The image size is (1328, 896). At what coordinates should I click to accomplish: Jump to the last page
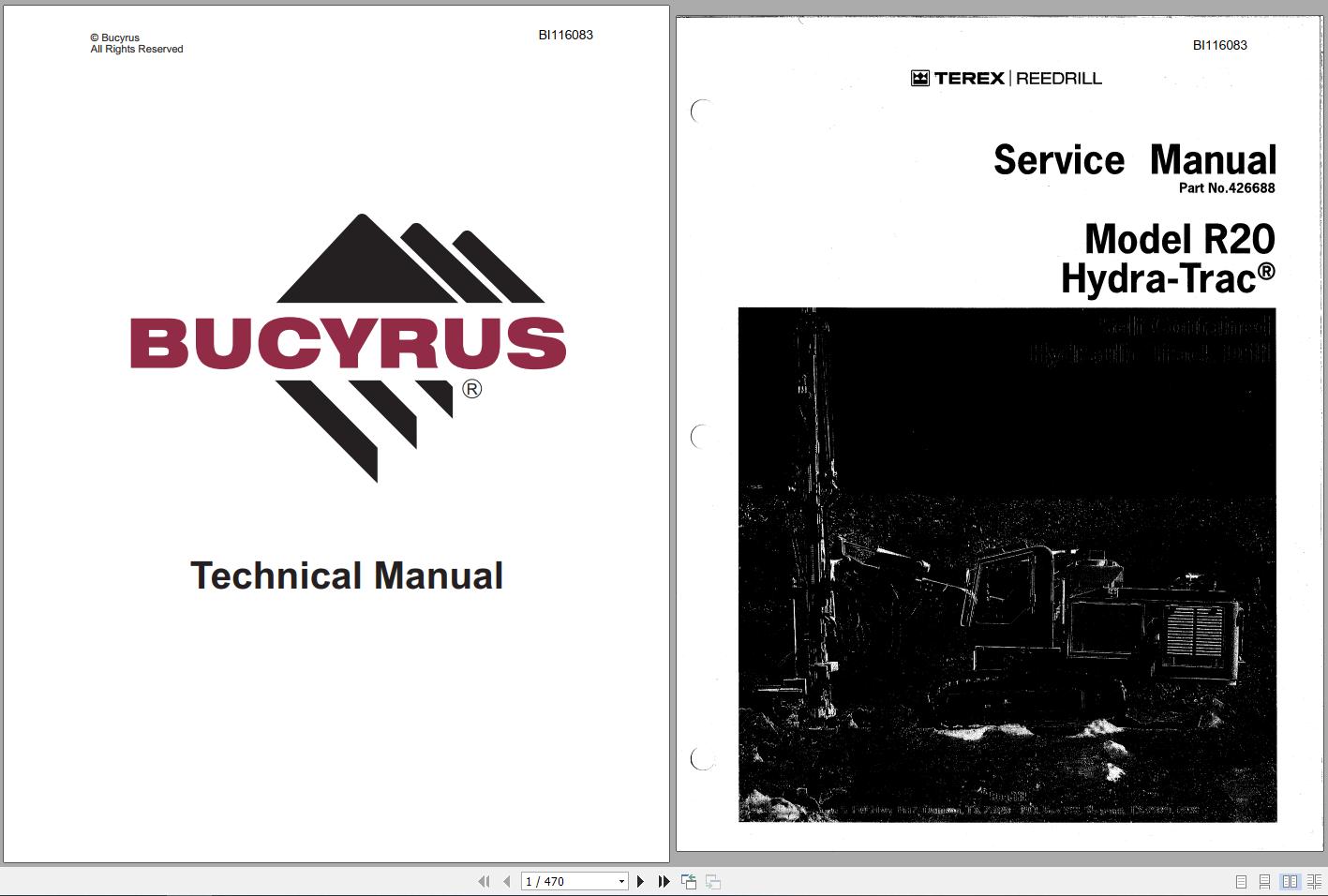tap(664, 882)
